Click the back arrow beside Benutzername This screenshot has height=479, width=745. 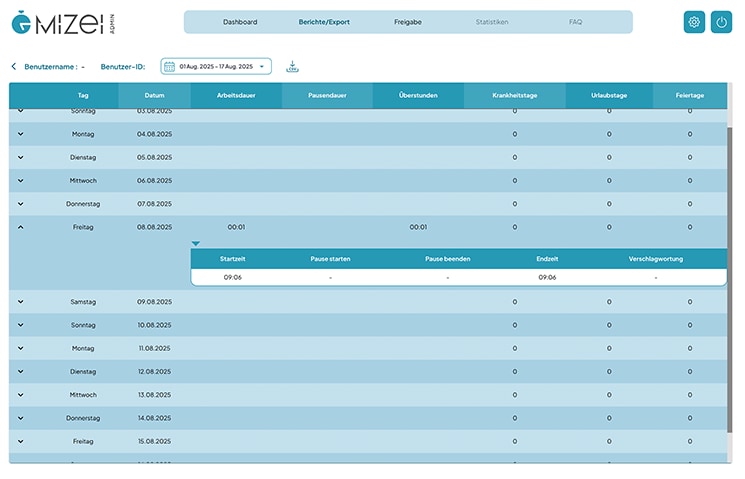(14, 67)
